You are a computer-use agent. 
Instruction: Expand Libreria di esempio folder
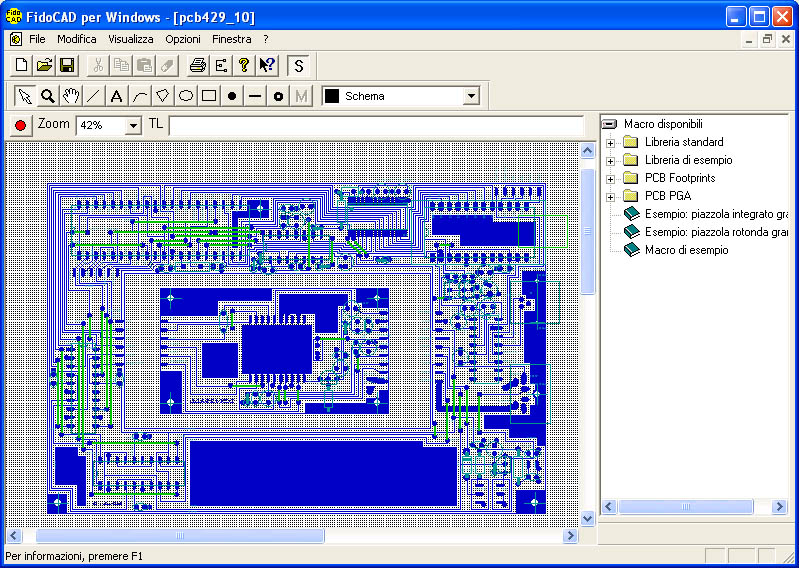(x=610, y=161)
